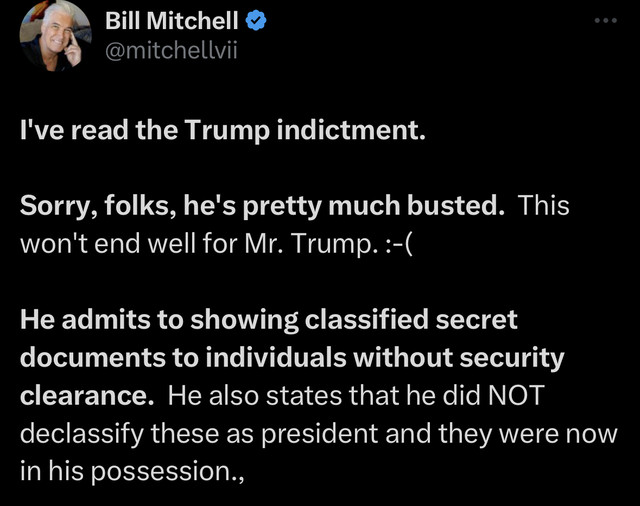The height and width of the screenshot is (506, 640).
Task: Open the @mitchellvii handle link
Action: click(171, 51)
